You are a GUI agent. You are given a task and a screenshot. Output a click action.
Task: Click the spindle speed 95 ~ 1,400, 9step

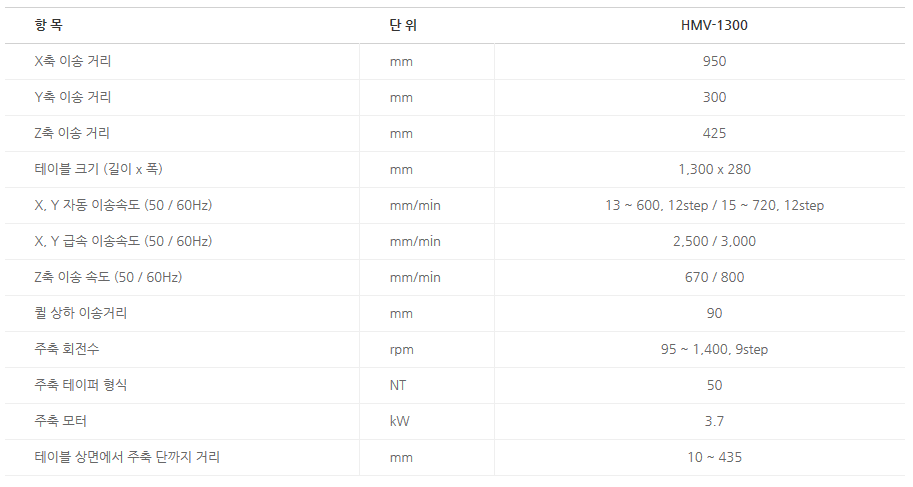tap(714, 349)
